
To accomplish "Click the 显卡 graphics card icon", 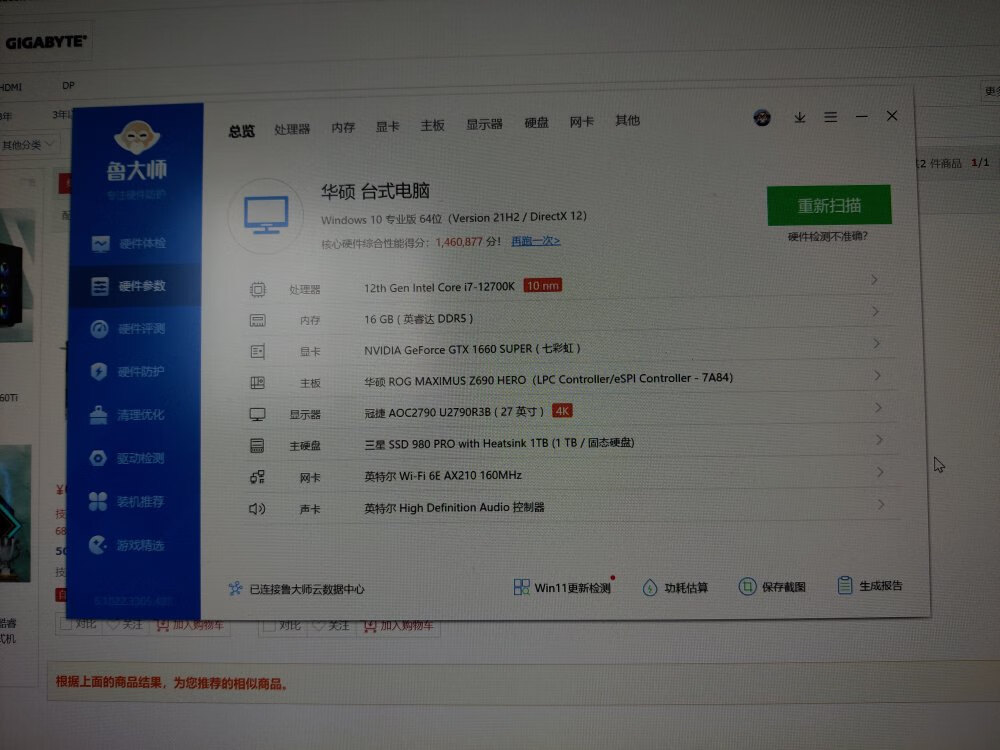I will click(x=258, y=351).
